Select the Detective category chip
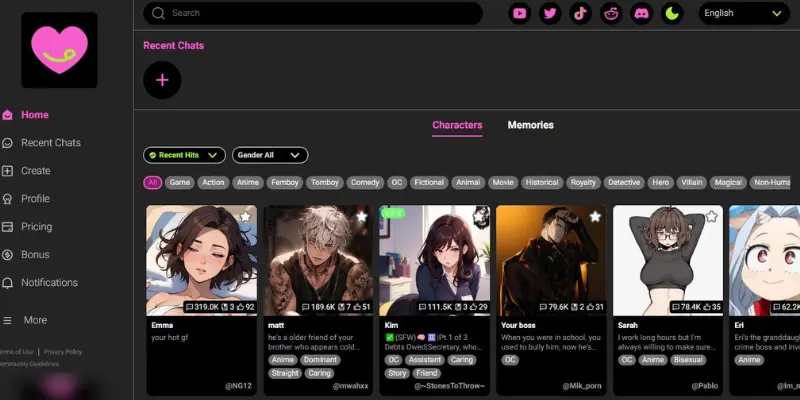The width and height of the screenshot is (800, 400). point(624,183)
